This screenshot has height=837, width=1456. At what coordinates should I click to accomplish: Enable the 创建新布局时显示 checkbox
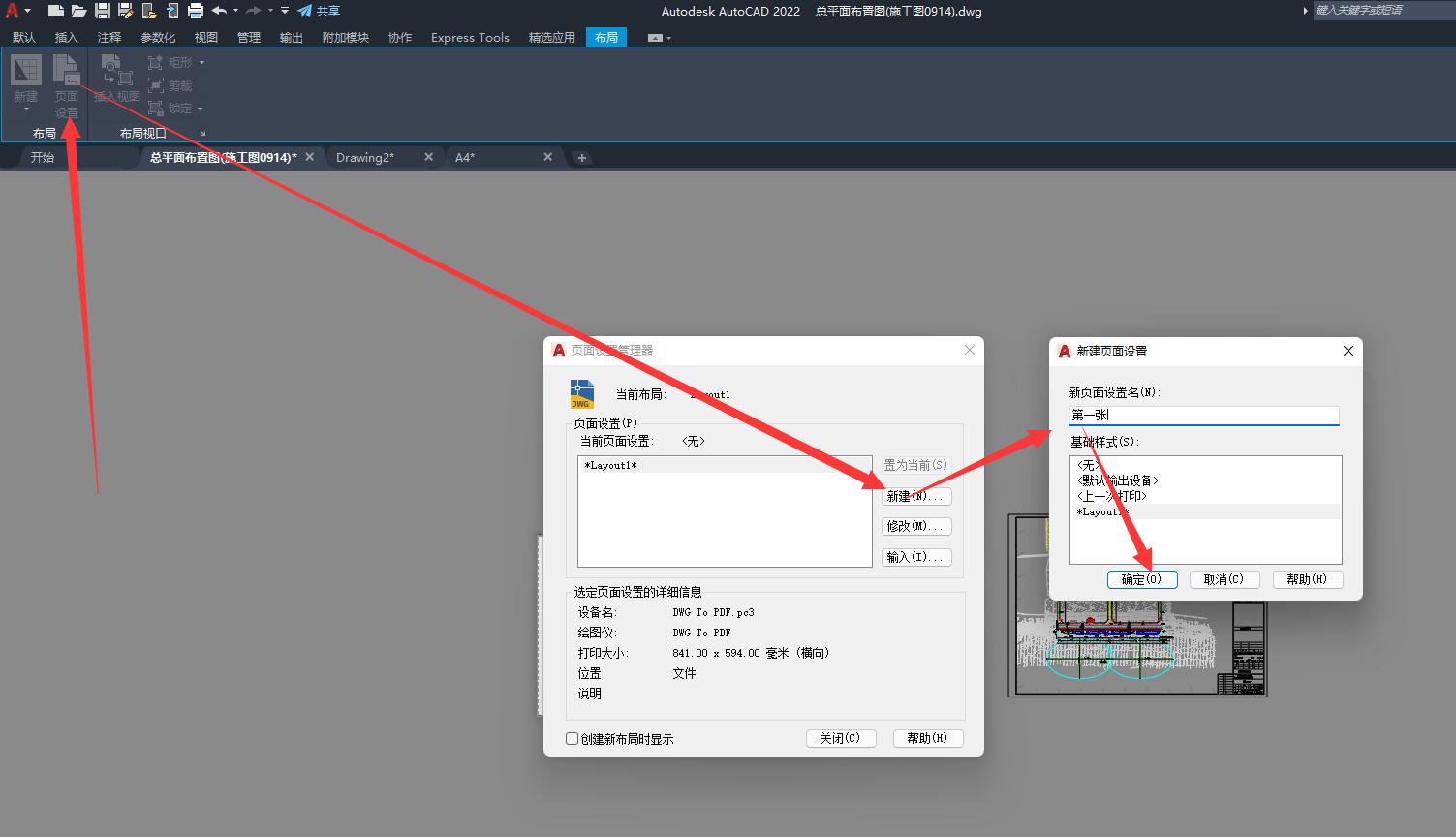point(572,738)
